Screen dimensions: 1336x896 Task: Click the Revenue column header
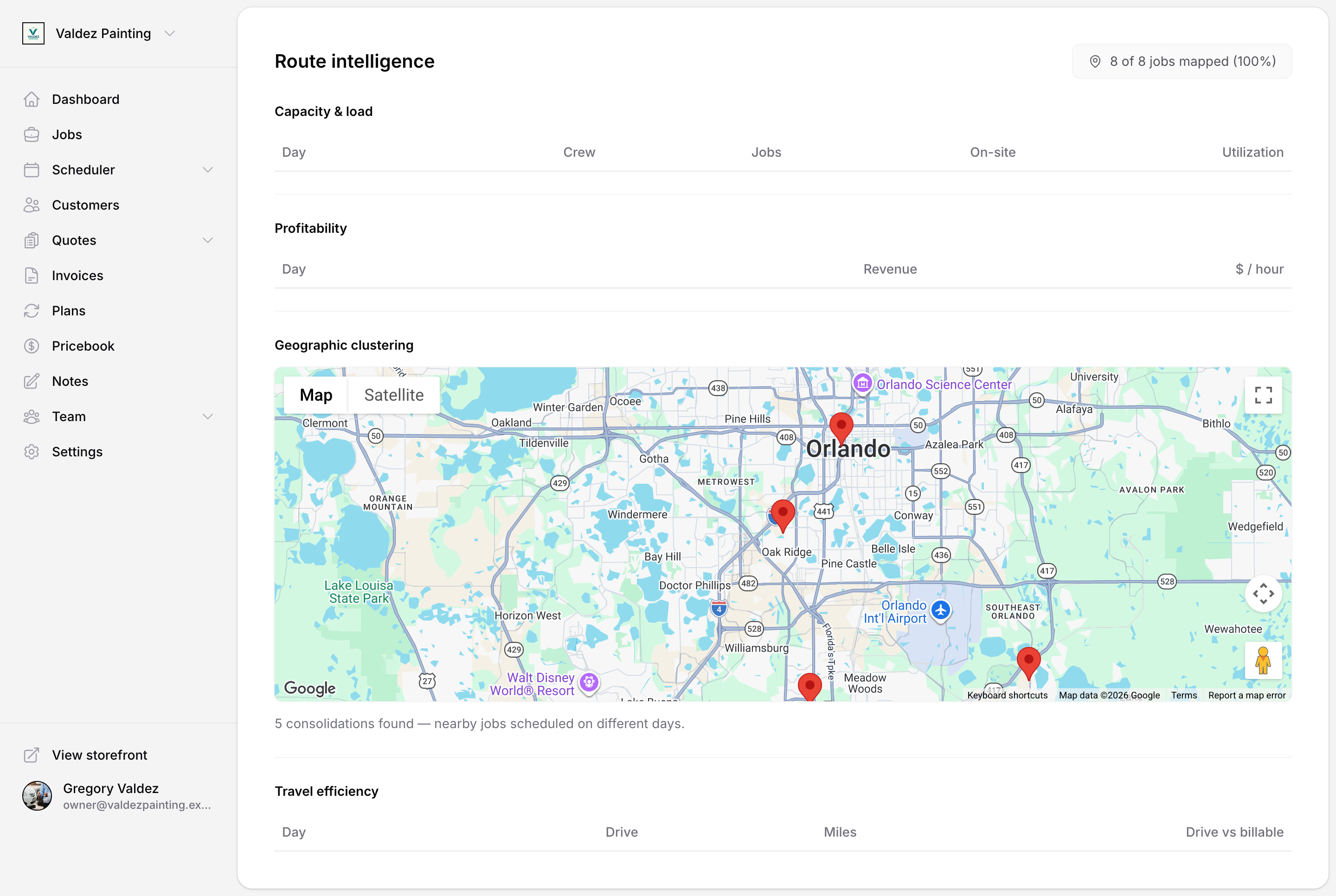pyautogui.click(x=890, y=269)
